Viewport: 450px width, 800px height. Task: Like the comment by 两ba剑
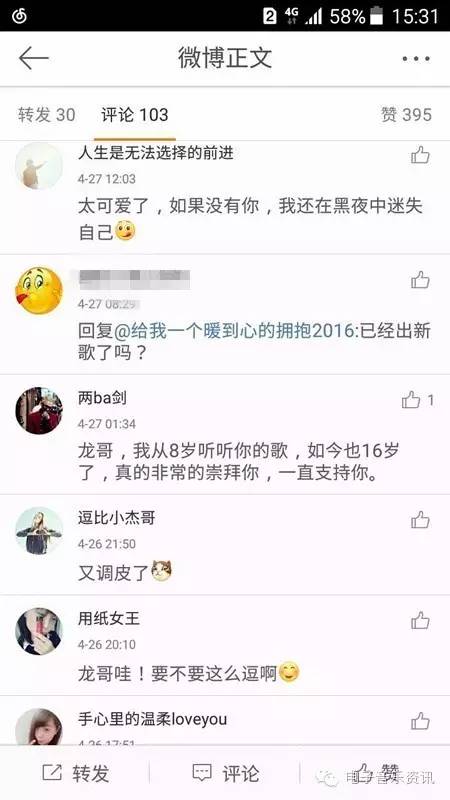tap(411, 401)
